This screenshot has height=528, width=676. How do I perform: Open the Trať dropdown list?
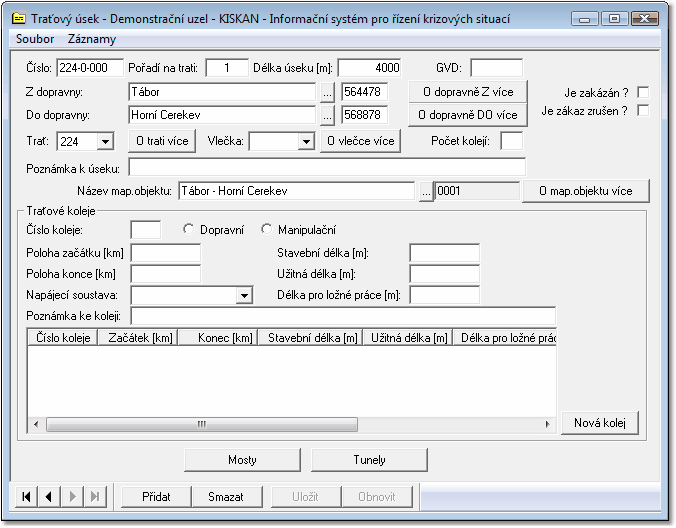(x=105, y=141)
